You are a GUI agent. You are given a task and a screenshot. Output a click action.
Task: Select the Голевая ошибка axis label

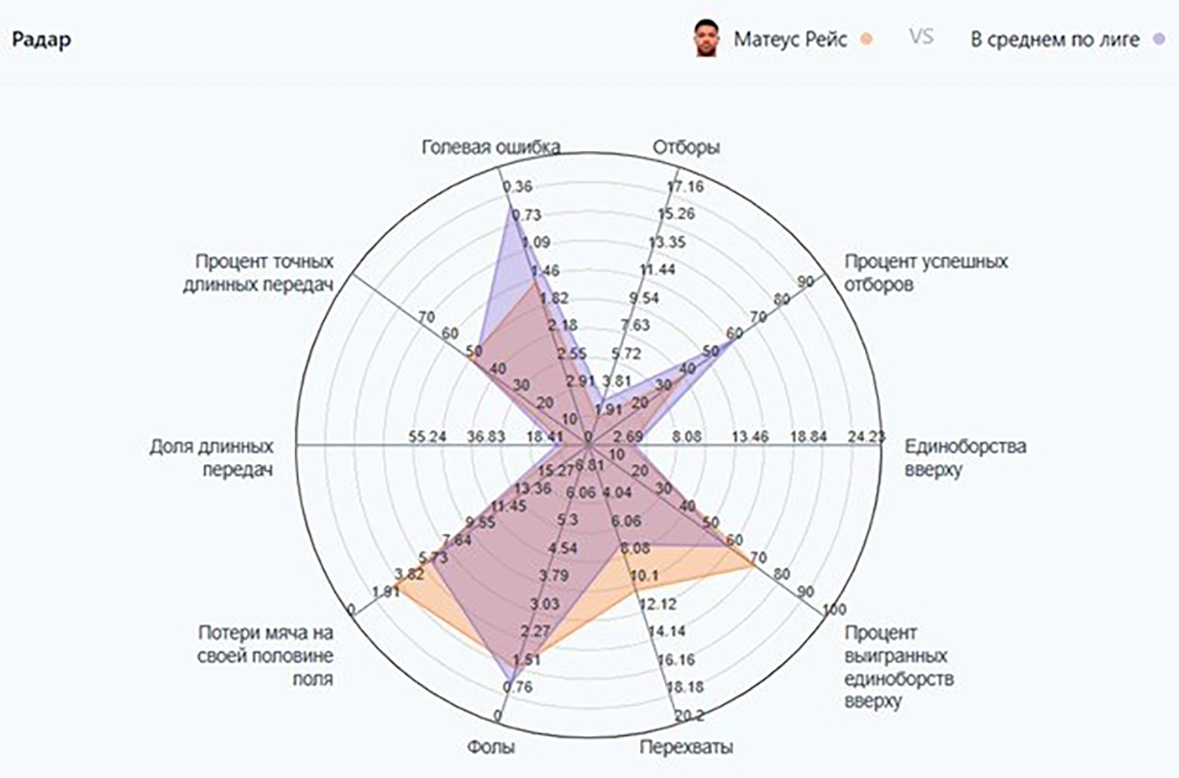pos(490,146)
